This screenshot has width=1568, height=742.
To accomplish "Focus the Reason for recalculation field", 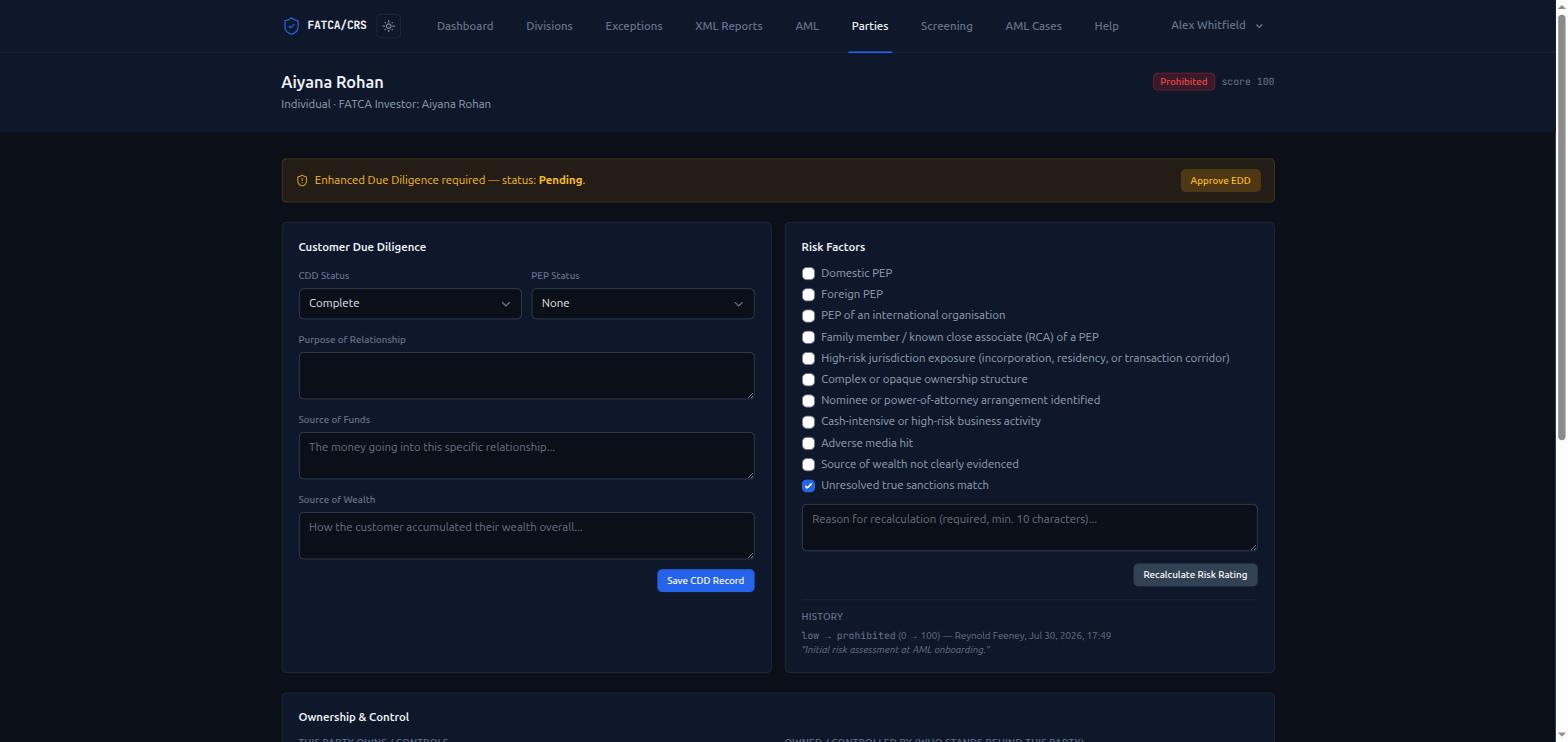I will (x=1029, y=527).
